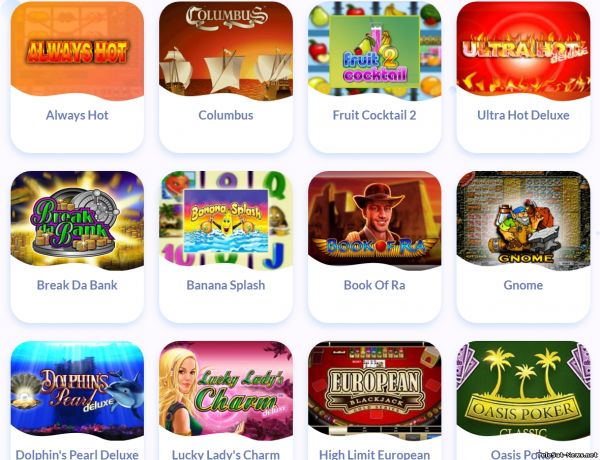Viewport: 600px width, 460px height.
Task: Follow the Fruit Cocktail 2 title link
Action: click(375, 115)
